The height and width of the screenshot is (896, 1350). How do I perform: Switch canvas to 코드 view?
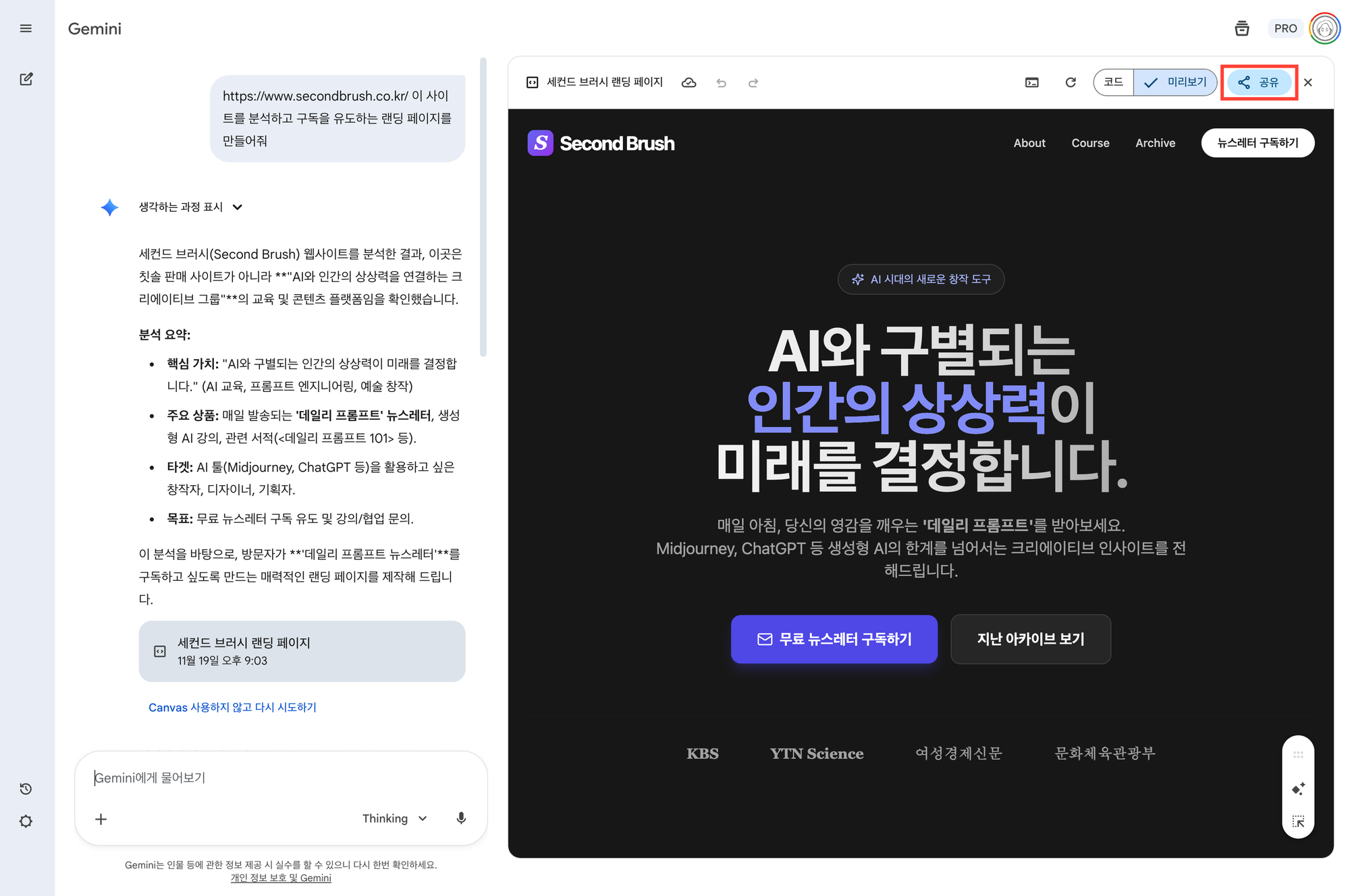(x=1113, y=82)
